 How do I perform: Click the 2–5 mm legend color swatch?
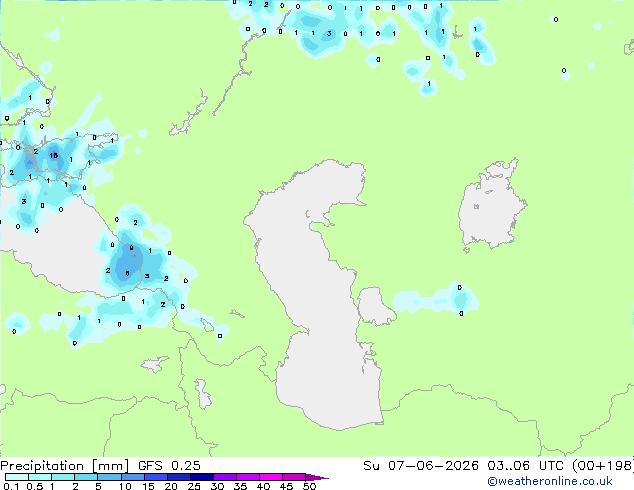[x=86, y=477]
